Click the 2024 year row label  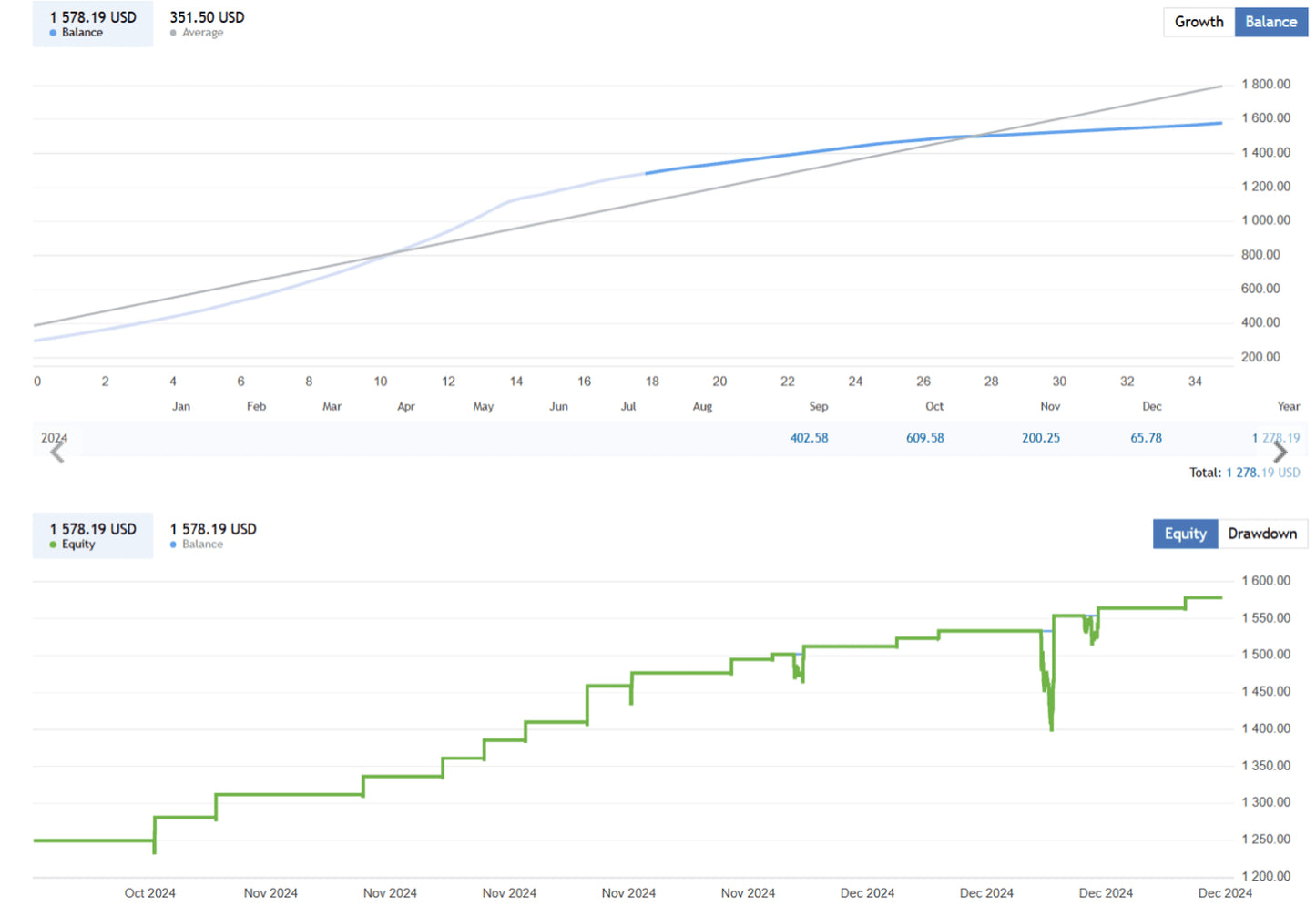54,438
